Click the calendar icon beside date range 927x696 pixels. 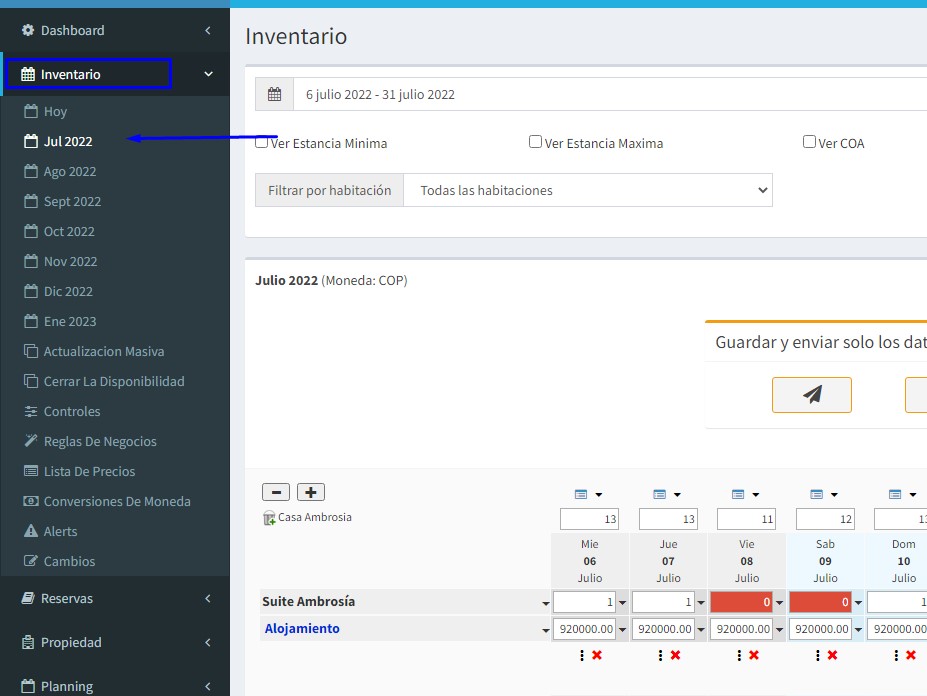[274, 94]
